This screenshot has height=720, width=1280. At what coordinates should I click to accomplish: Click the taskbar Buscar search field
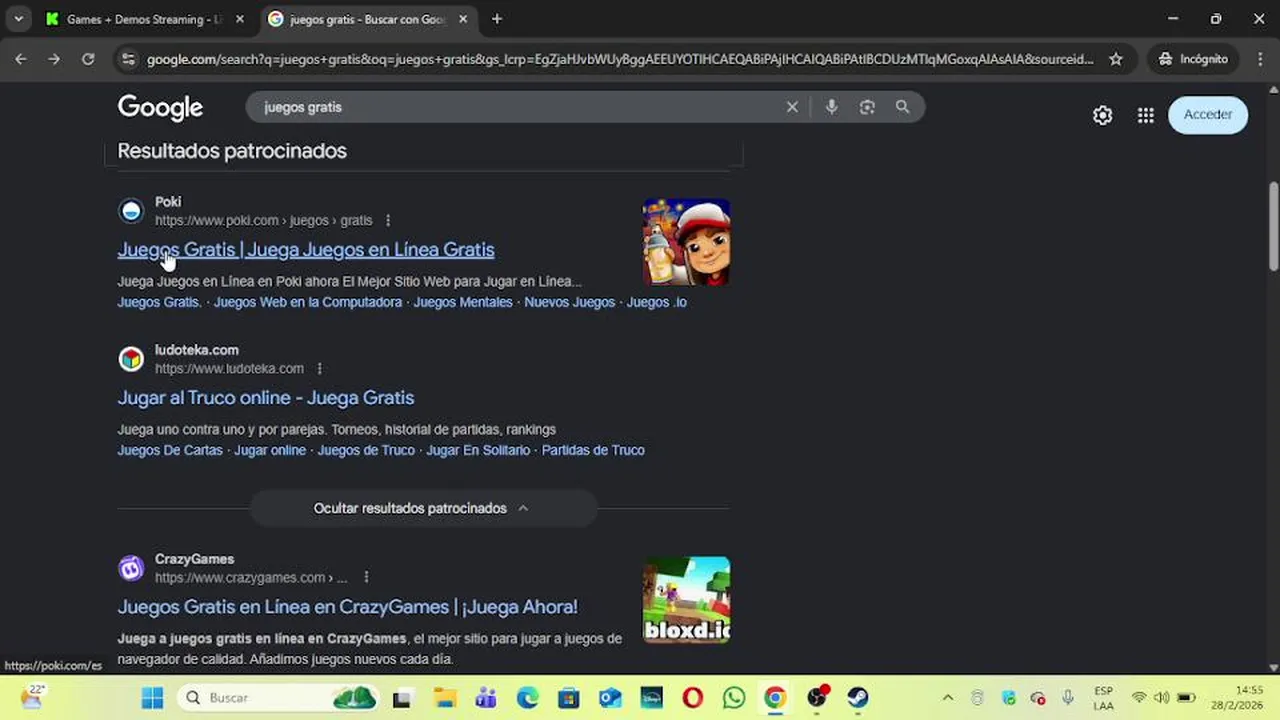coord(280,698)
